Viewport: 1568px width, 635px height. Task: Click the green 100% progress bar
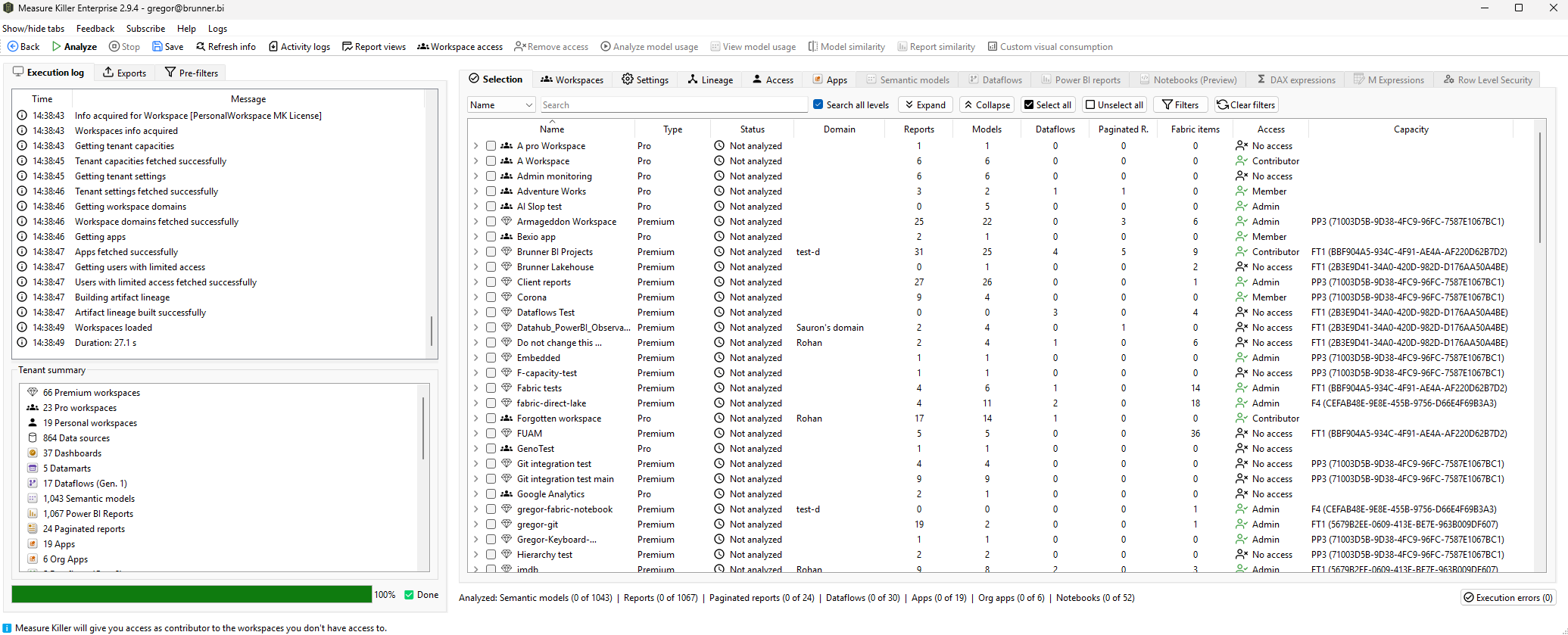192,595
